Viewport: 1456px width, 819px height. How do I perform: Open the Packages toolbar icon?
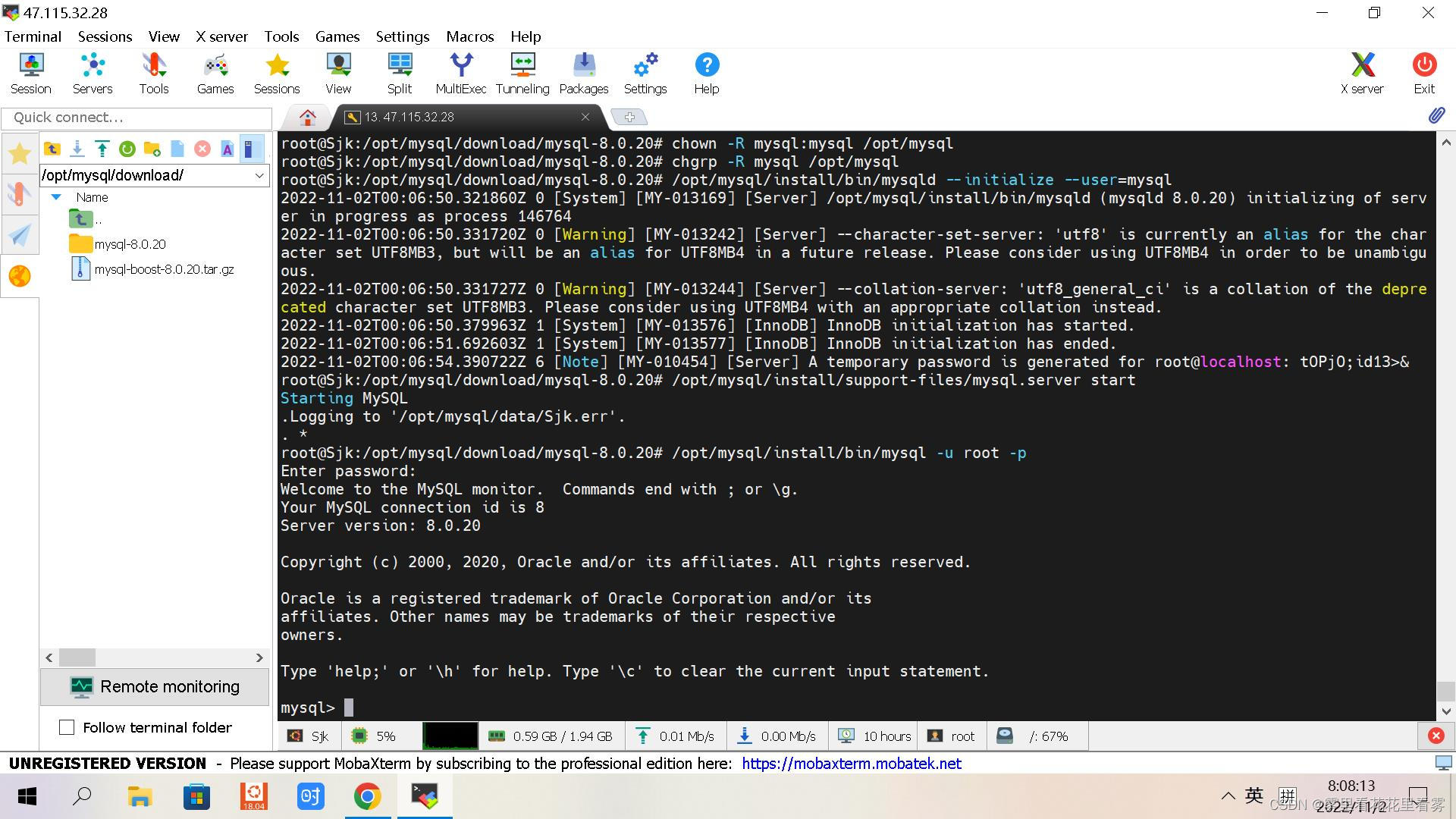[584, 74]
